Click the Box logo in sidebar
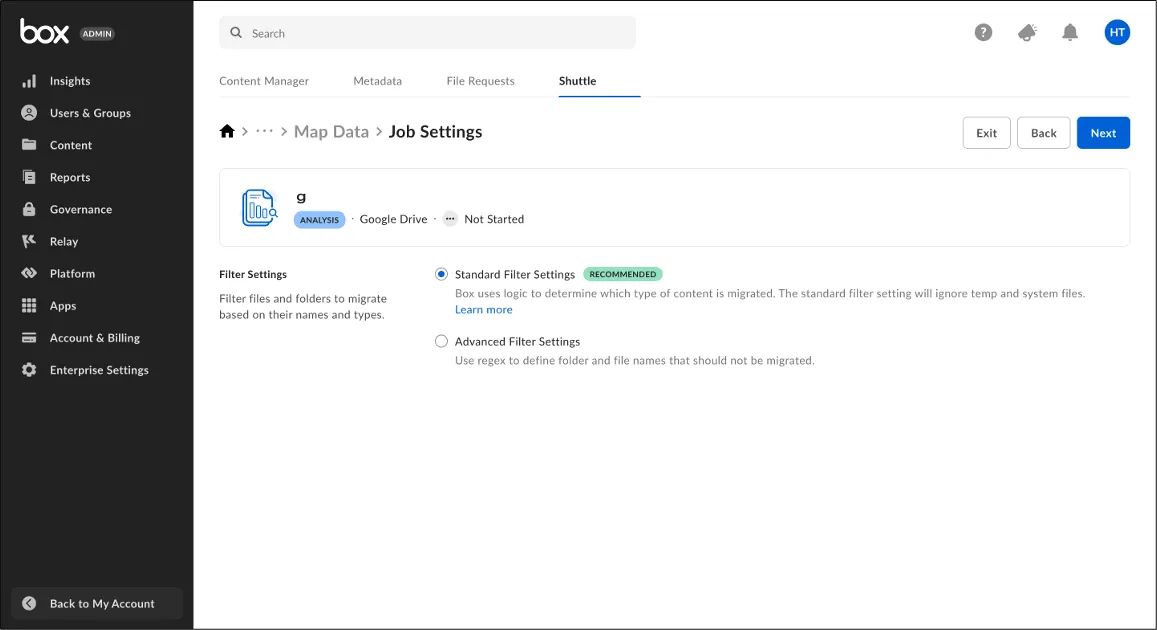Image resolution: width=1157 pixels, height=630 pixels. [x=45, y=32]
